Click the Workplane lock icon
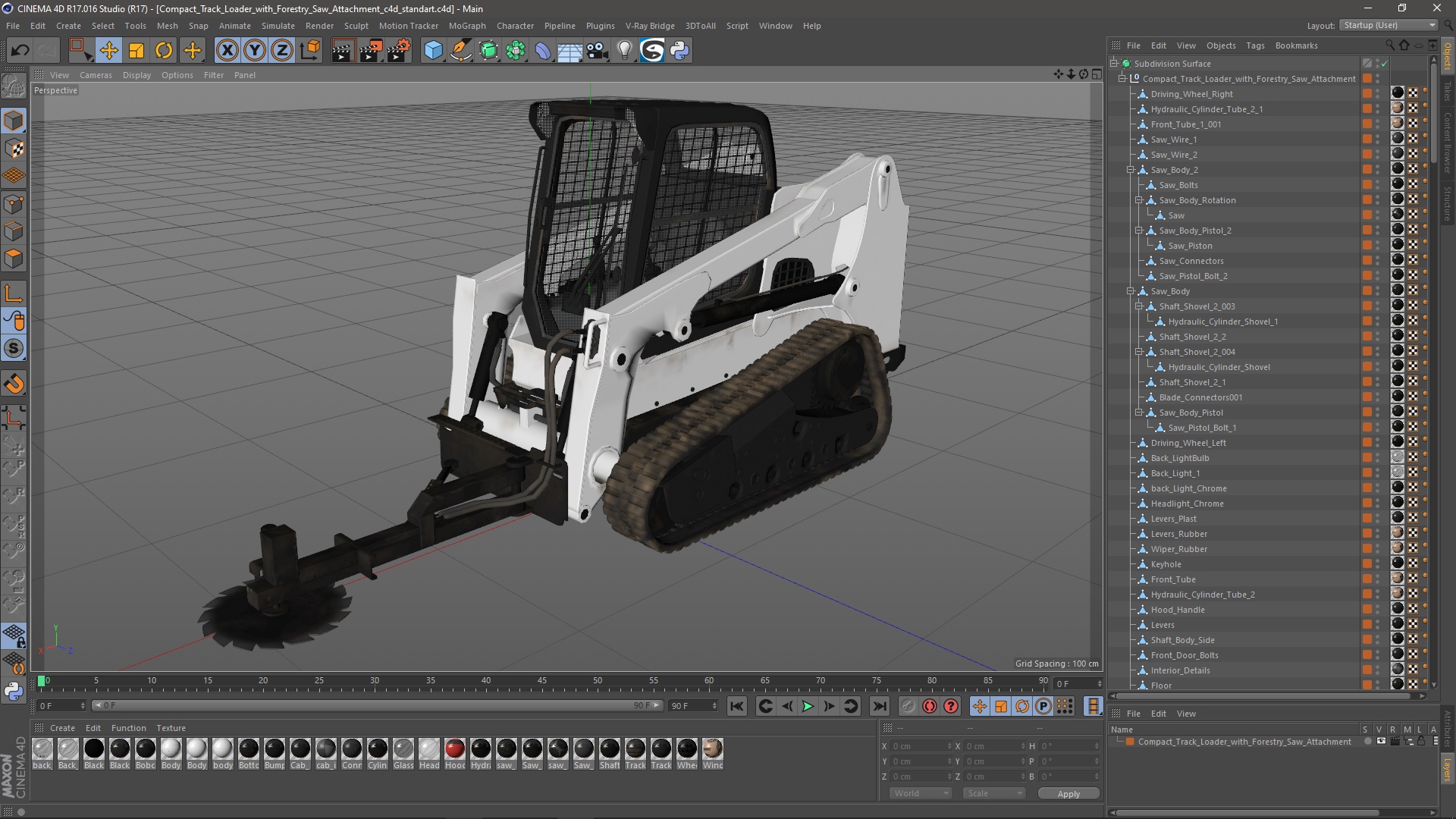 tap(14, 635)
